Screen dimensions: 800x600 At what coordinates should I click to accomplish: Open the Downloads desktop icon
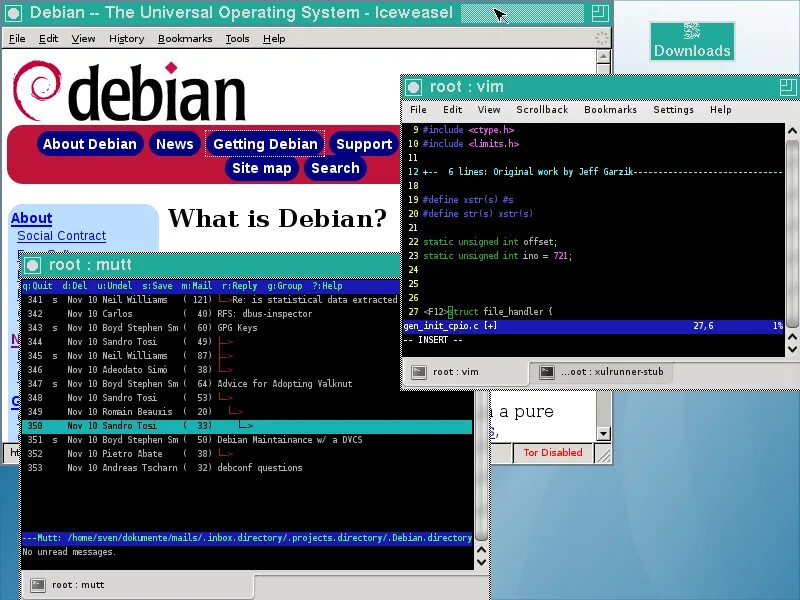(x=692, y=41)
